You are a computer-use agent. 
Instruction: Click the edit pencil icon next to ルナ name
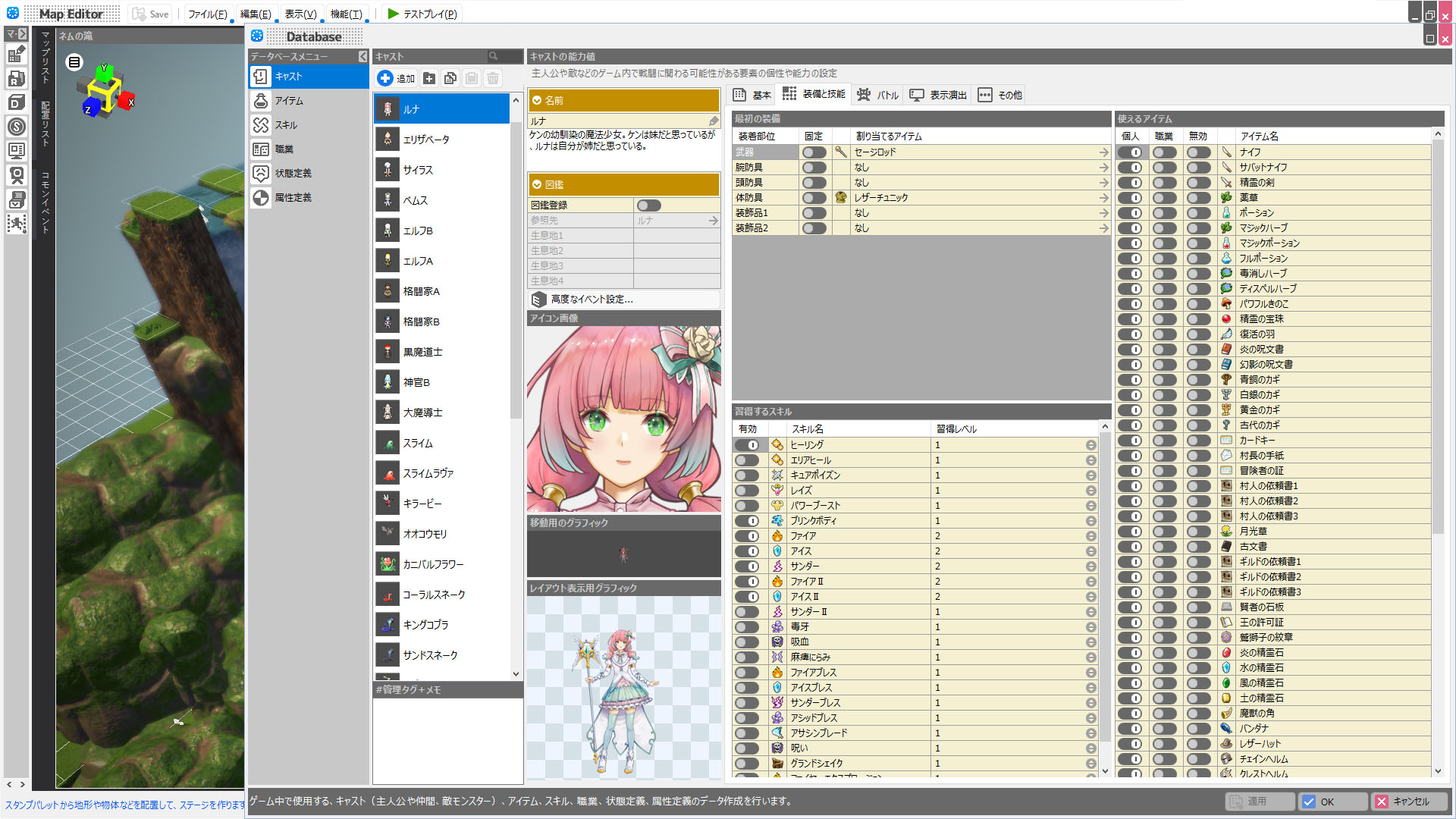pyautogui.click(x=713, y=121)
